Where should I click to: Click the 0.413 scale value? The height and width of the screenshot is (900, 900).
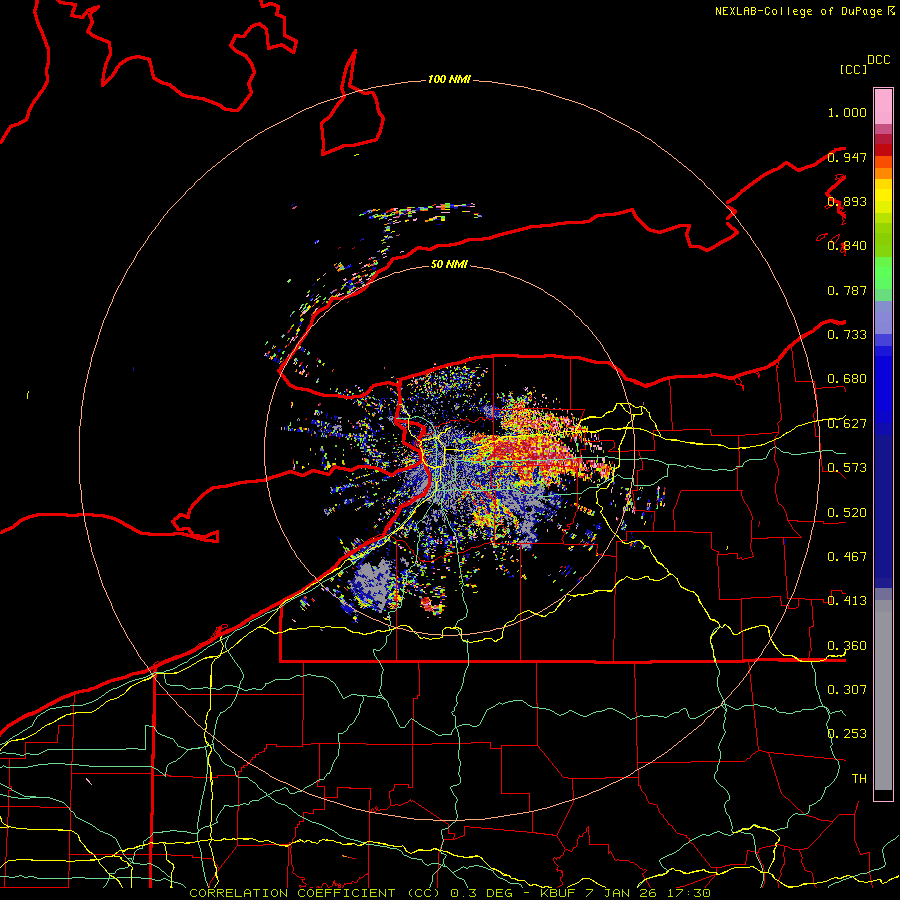tap(847, 601)
